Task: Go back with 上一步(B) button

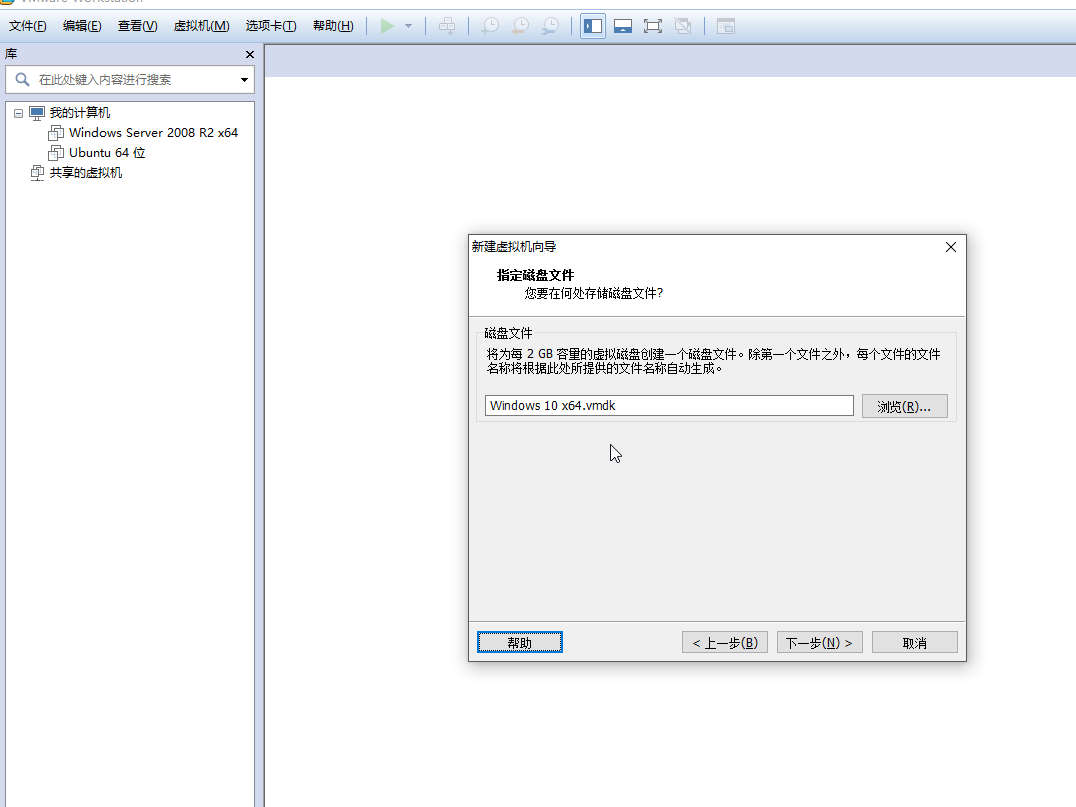Action: point(725,642)
